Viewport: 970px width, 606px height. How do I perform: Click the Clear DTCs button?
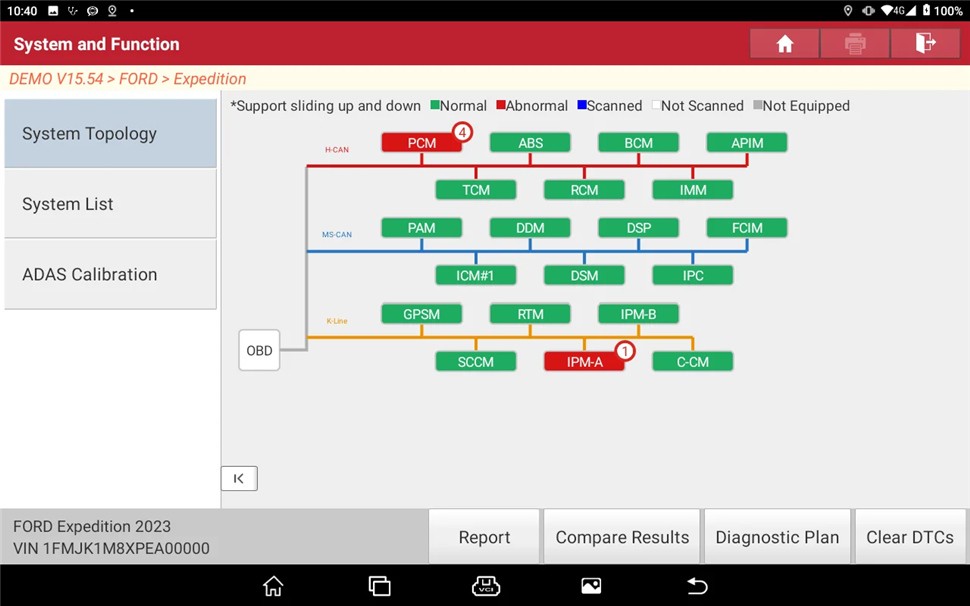pyautogui.click(x=910, y=537)
